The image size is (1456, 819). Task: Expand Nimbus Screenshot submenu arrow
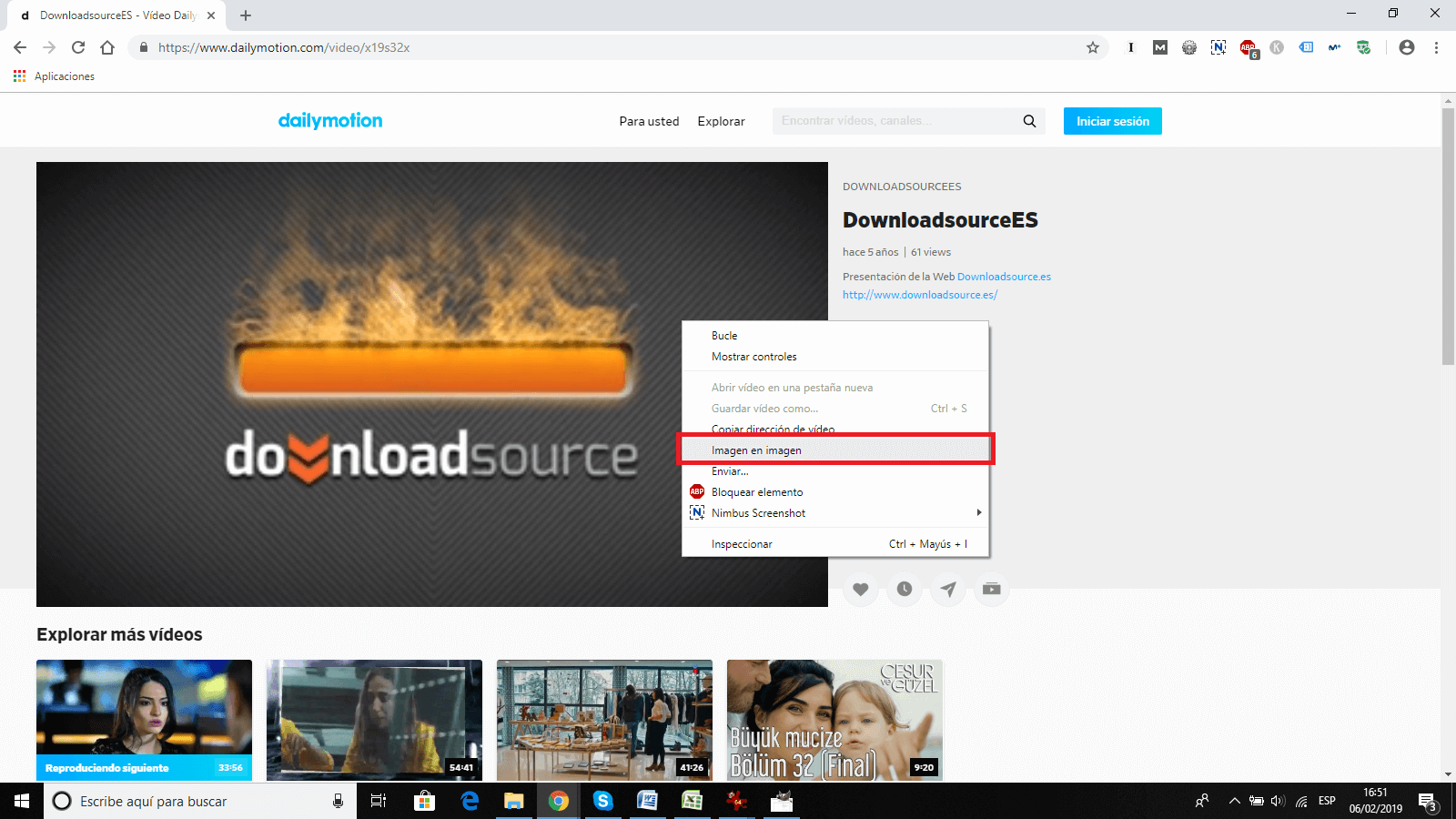pyautogui.click(x=979, y=513)
